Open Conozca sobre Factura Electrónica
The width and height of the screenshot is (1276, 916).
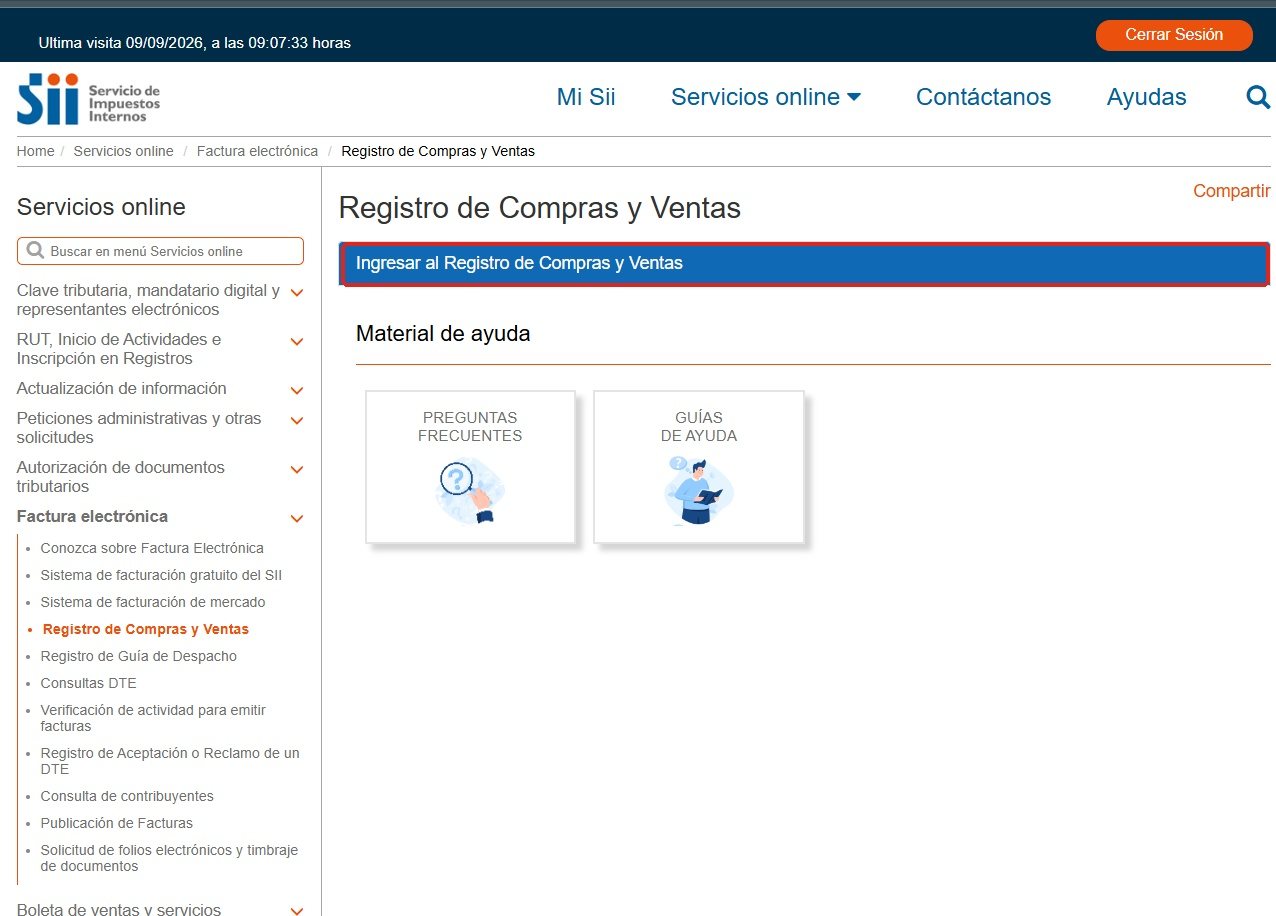152,548
